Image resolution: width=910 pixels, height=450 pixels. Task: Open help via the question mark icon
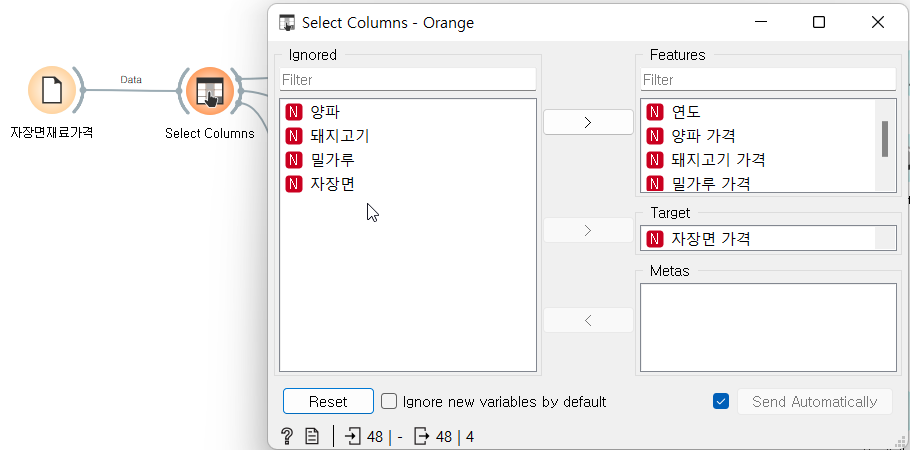click(287, 436)
